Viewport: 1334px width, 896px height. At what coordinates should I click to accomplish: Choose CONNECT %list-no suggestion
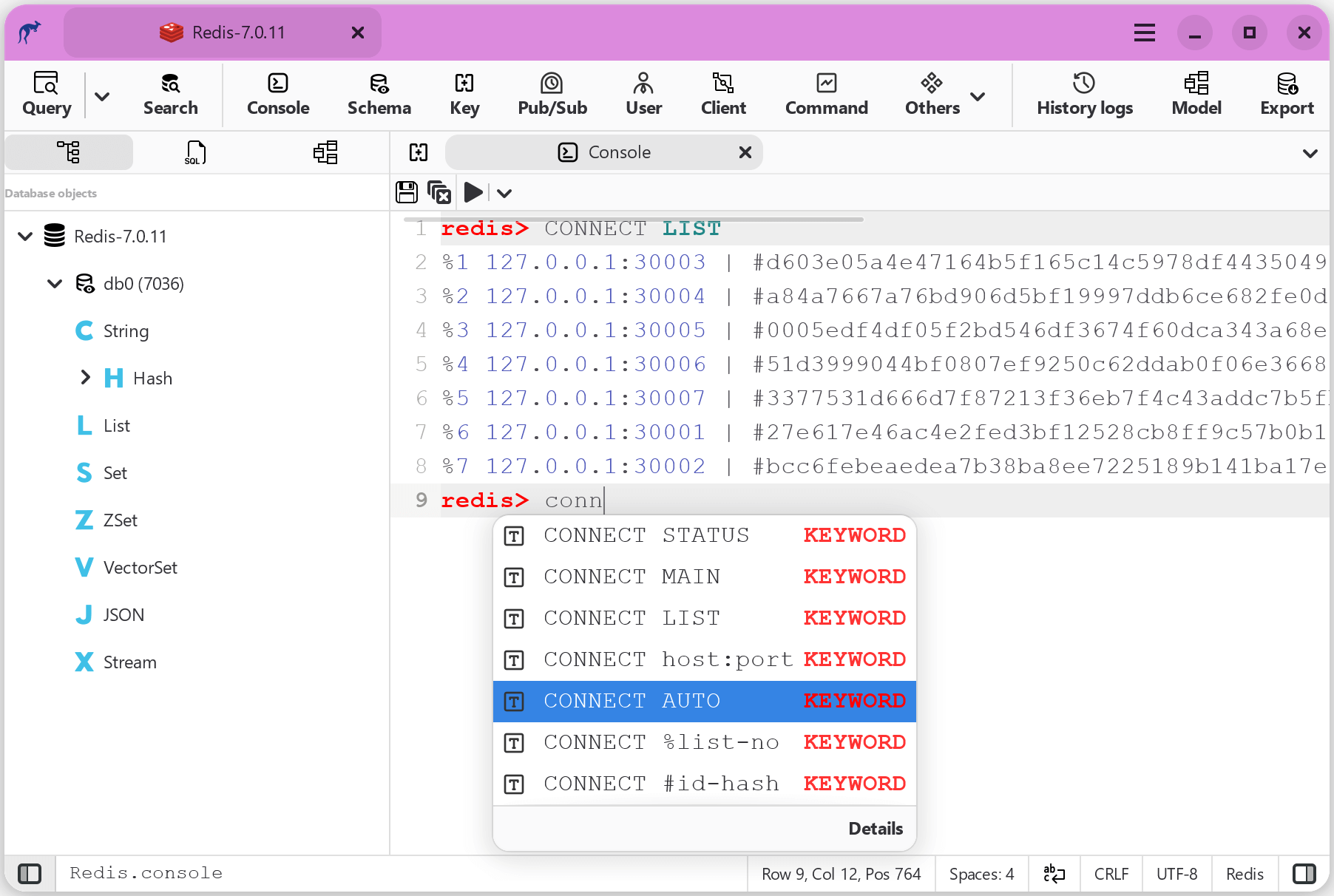click(704, 742)
